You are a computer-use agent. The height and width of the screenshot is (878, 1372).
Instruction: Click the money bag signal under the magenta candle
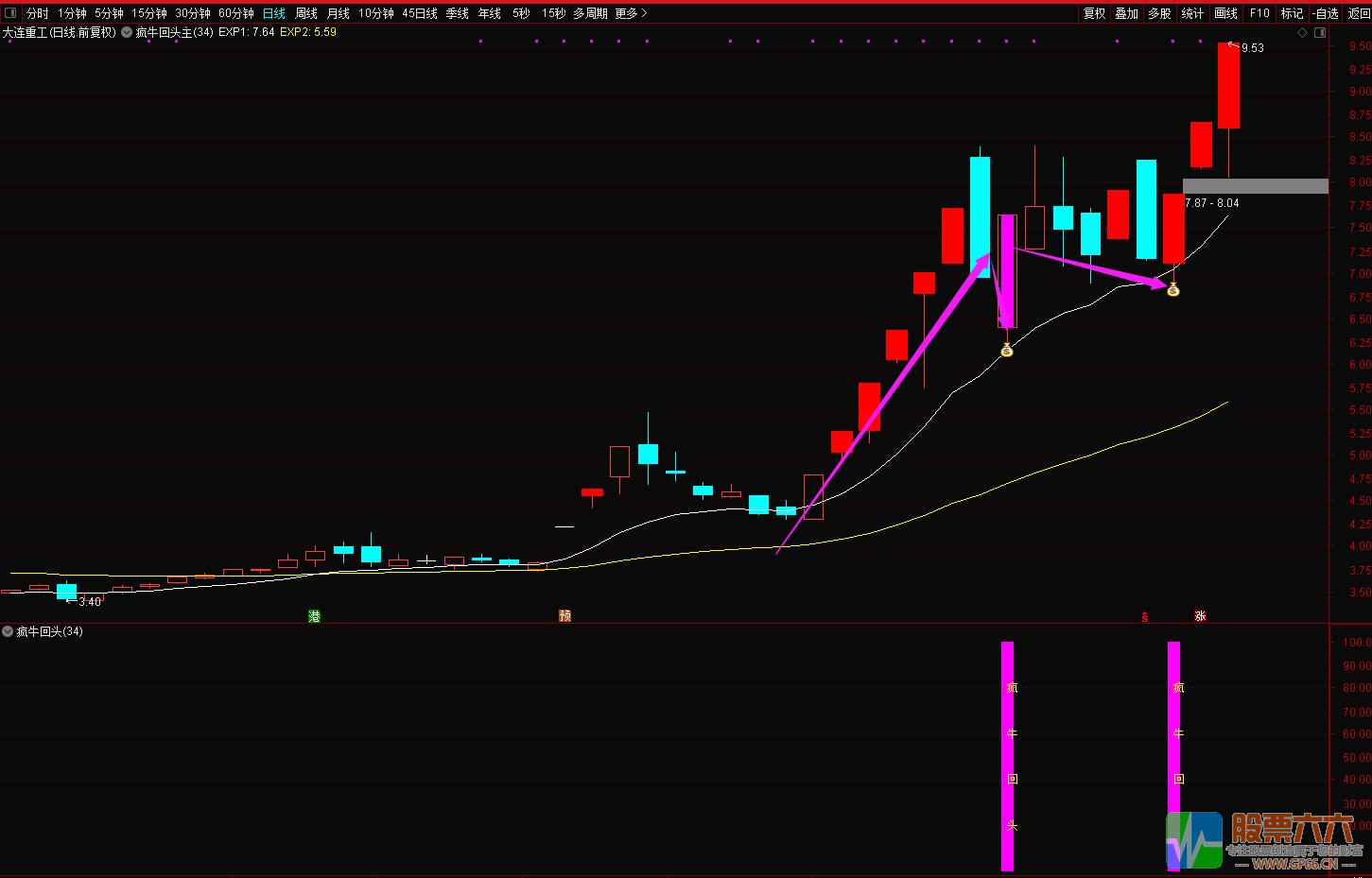coord(1006,351)
